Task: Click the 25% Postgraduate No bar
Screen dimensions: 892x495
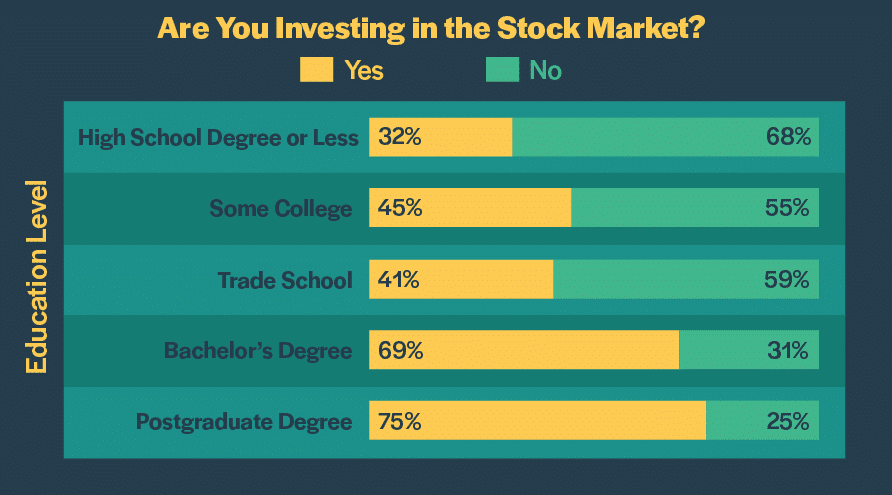Action: [762, 421]
